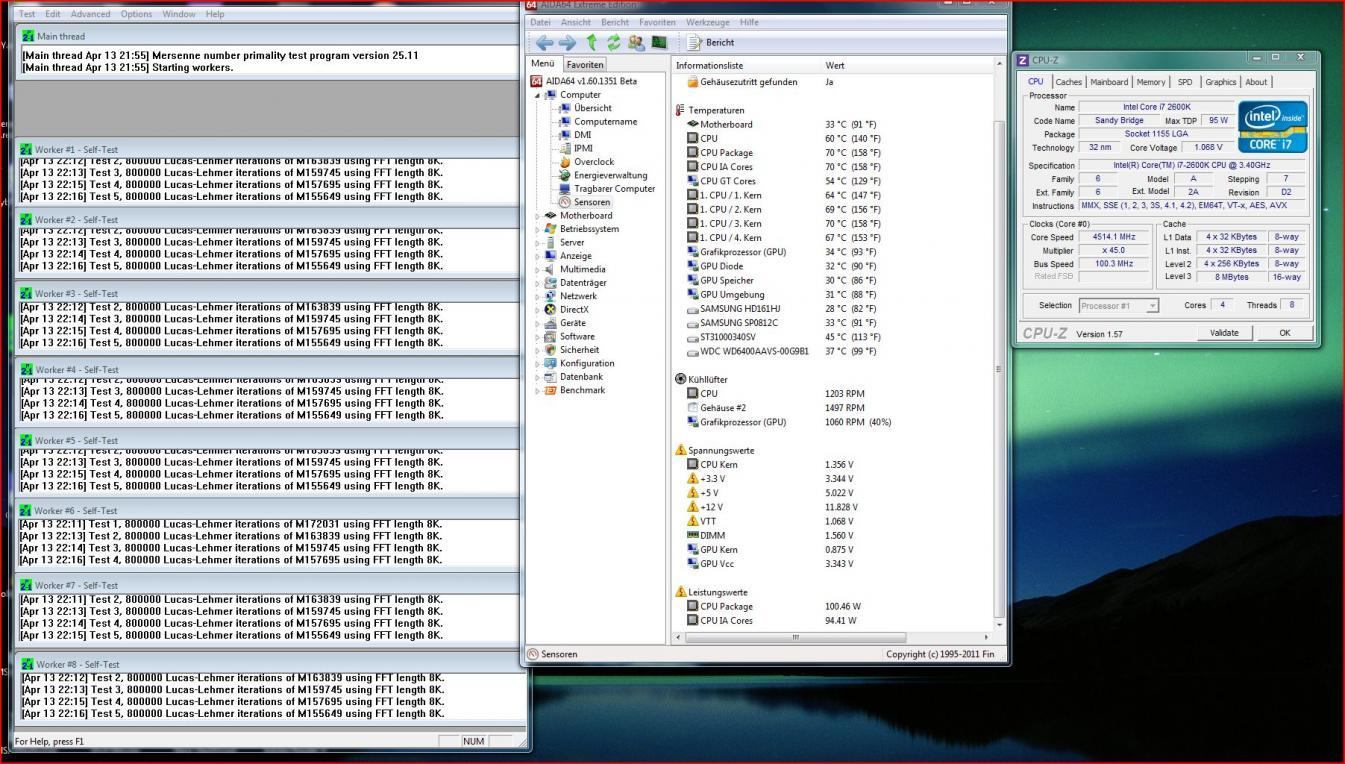Screen dimensions: 1345x764
Task: Expand the Server tree node
Action: coord(537,243)
